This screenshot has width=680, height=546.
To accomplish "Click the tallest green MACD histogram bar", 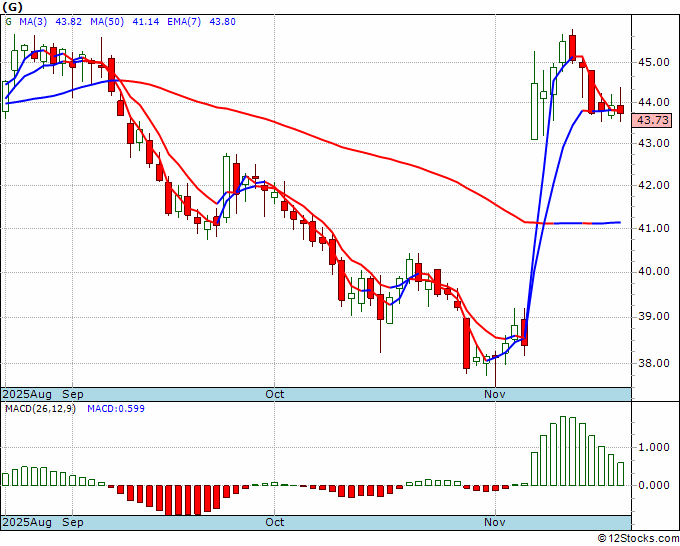I will point(563,451).
